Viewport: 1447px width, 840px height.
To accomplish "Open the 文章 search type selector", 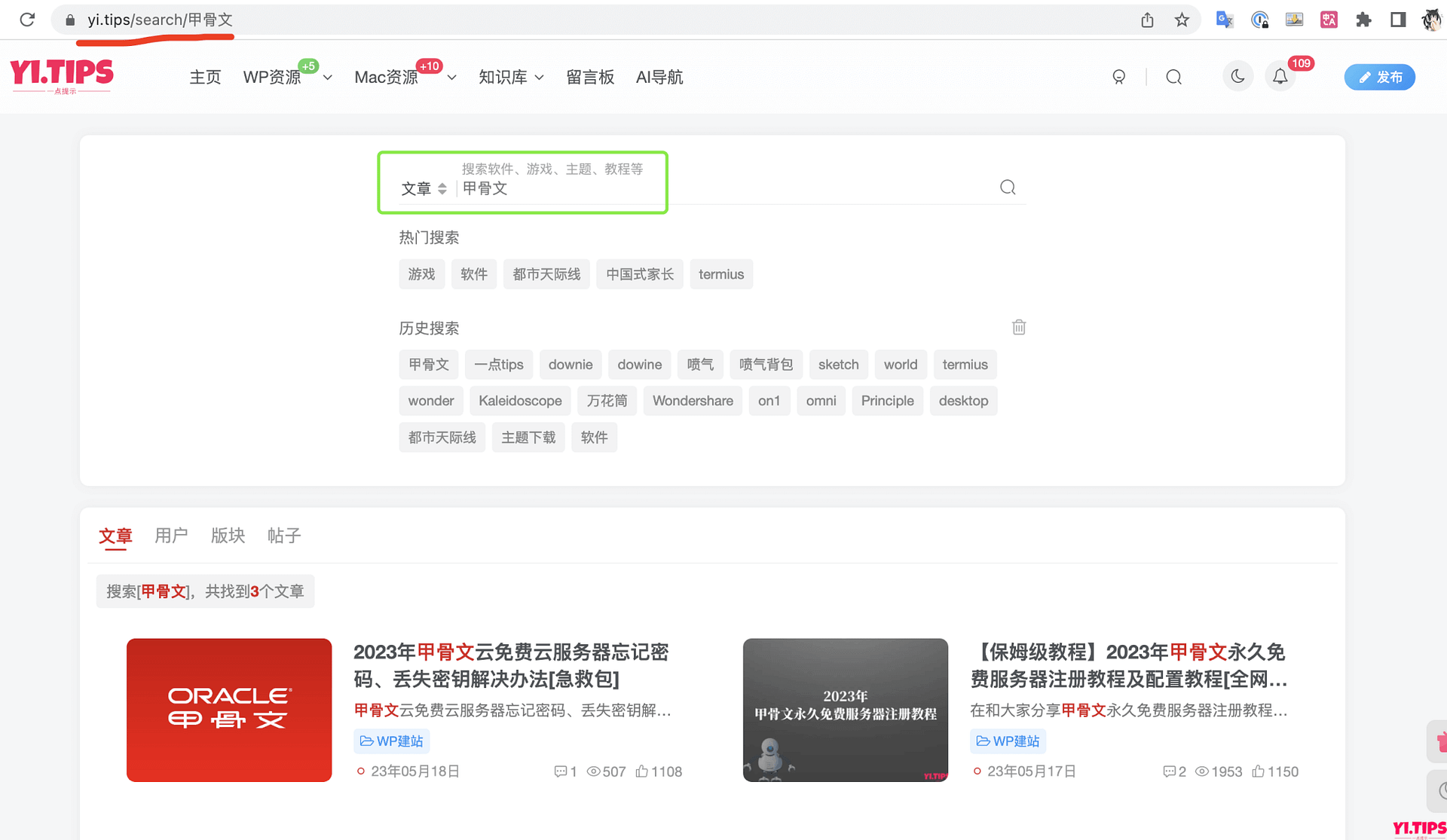I will click(x=424, y=188).
